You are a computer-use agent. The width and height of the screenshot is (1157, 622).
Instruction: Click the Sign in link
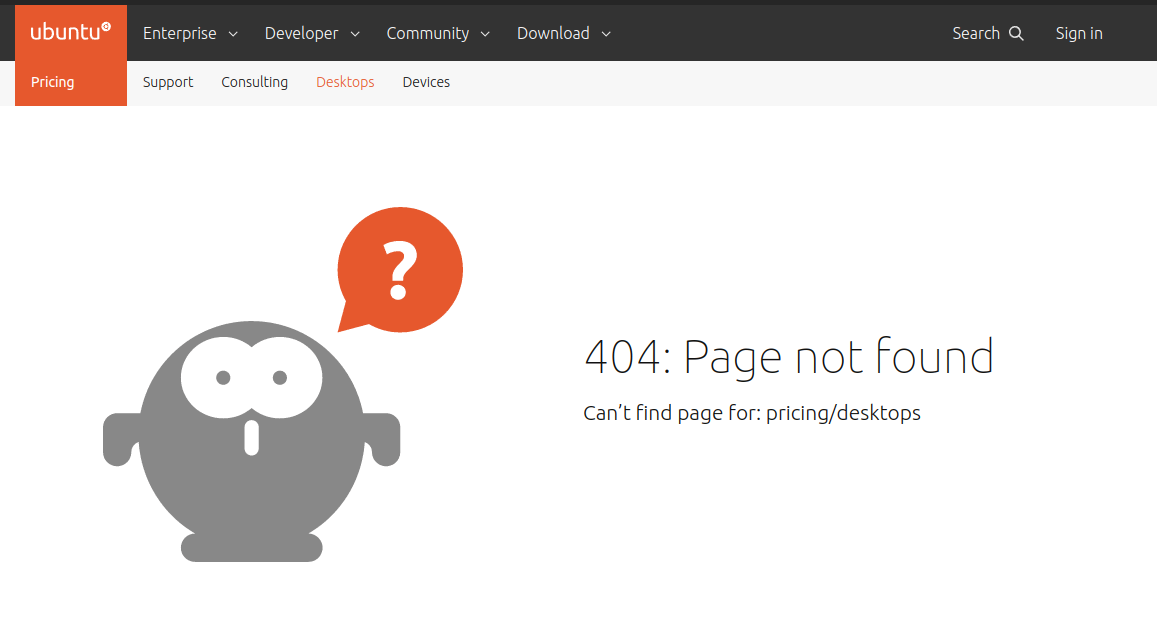[x=1078, y=33]
